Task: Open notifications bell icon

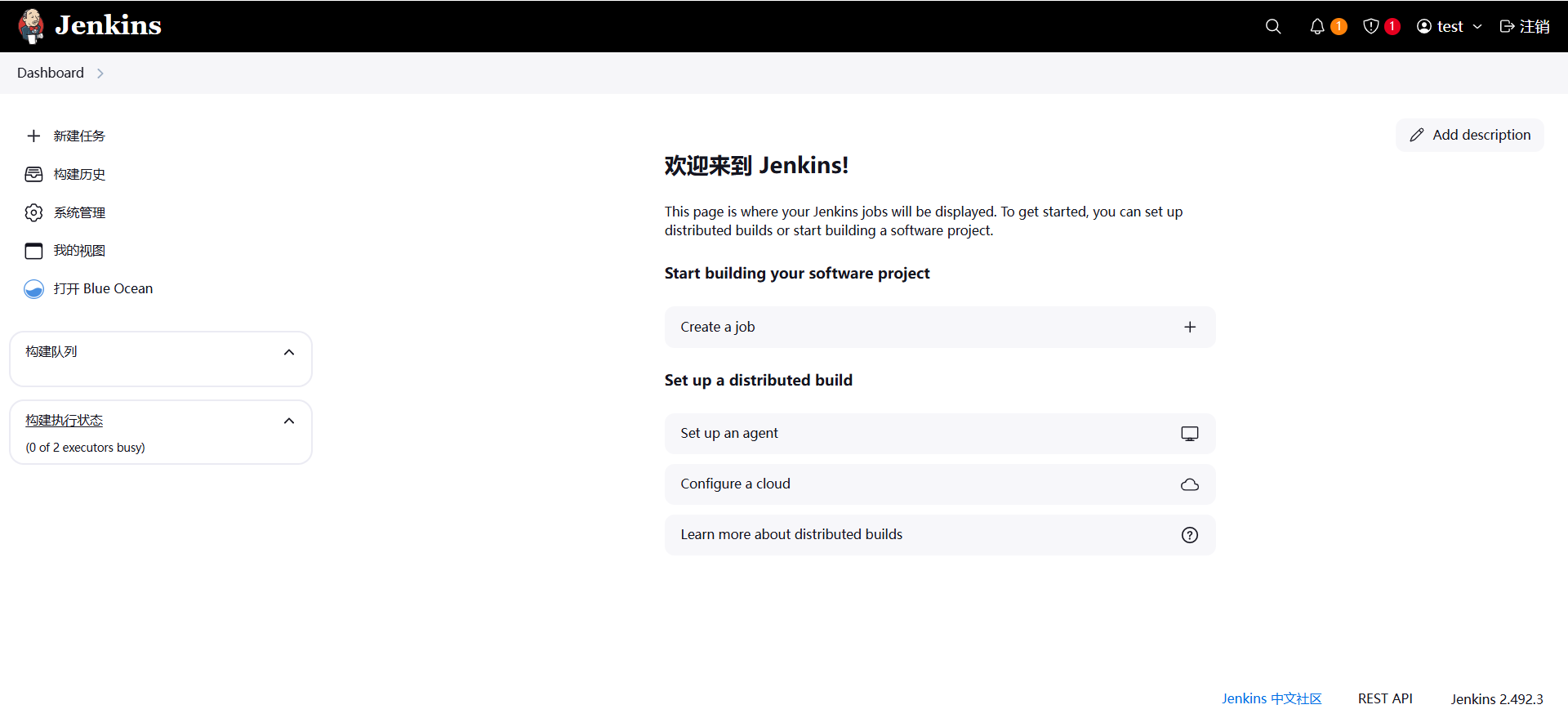Action: (x=1317, y=26)
